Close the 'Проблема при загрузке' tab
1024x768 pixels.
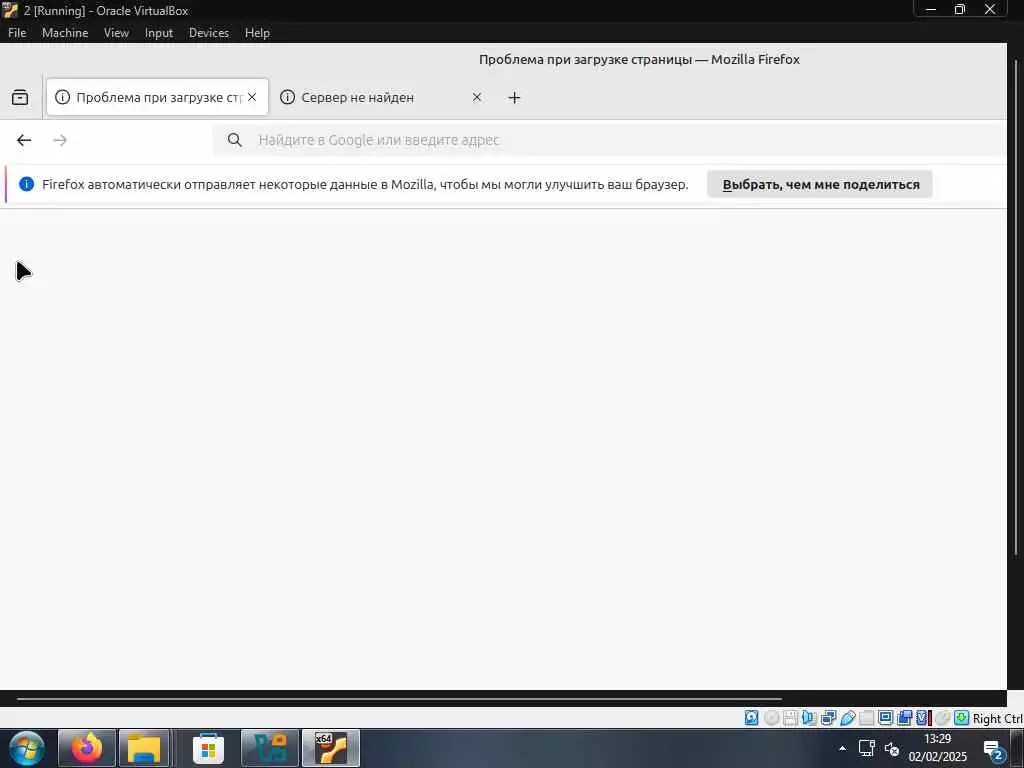[x=252, y=97]
